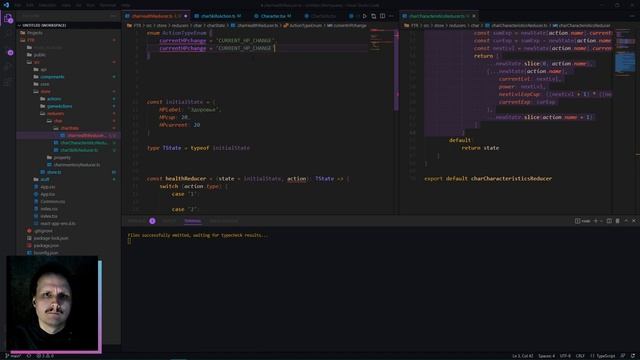This screenshot has width=640, height=360.
Task: Change file encoding via UTF-8
Action: point(565,356)
